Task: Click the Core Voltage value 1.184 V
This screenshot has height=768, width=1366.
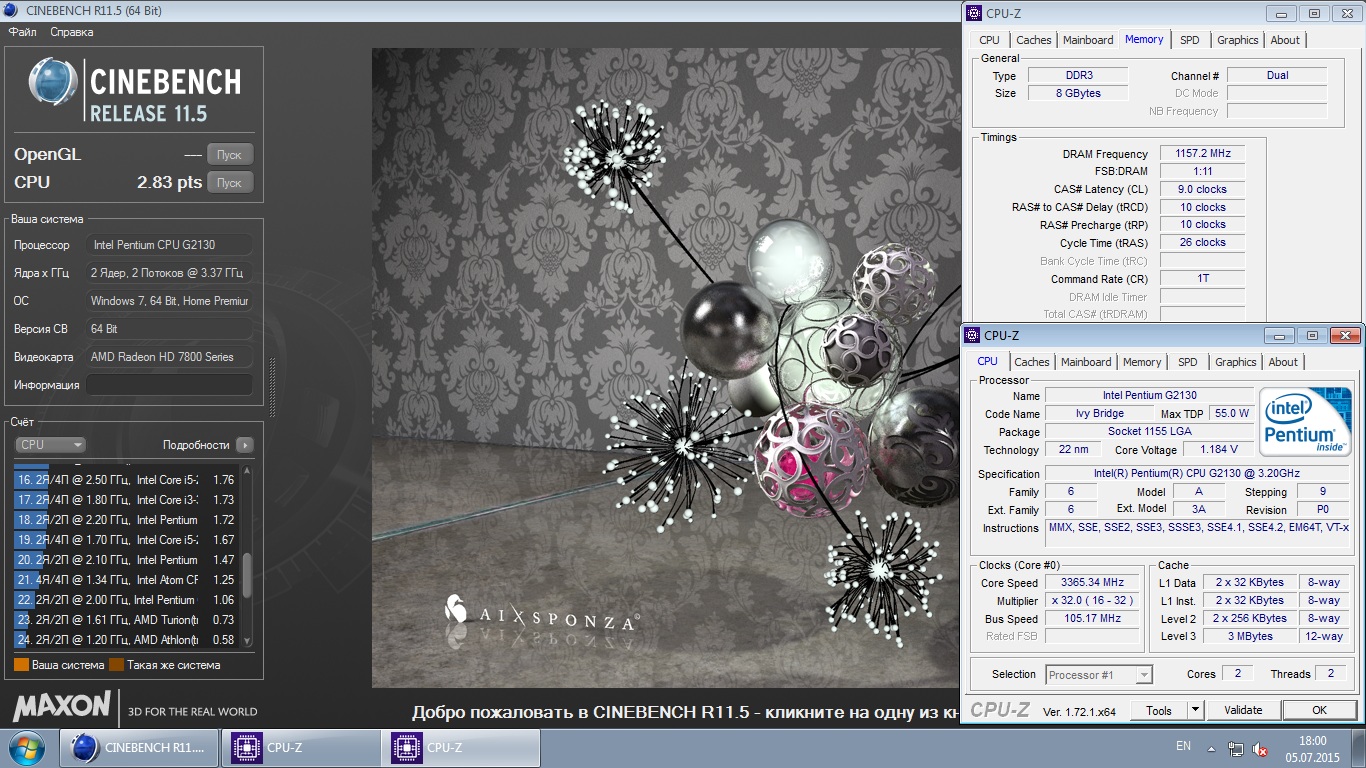Action: (x=1219, y=450)
